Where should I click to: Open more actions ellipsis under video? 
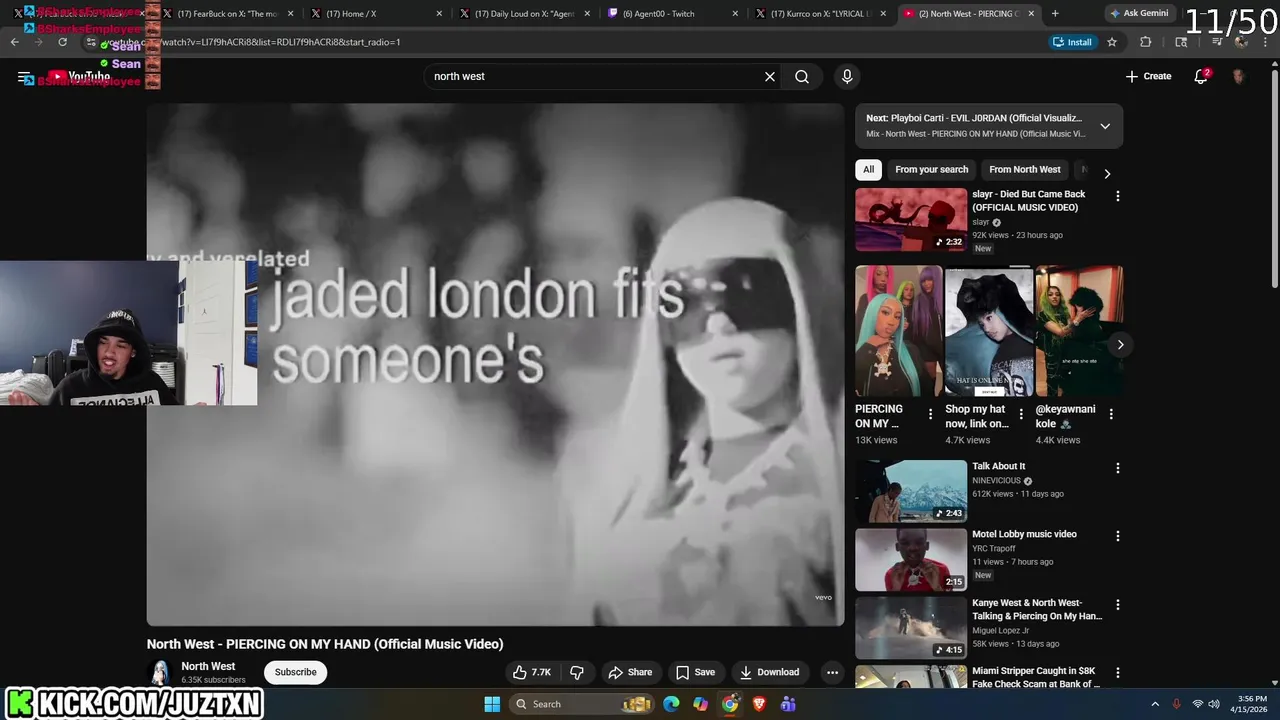pyautogui.click(x=832, y=672)
